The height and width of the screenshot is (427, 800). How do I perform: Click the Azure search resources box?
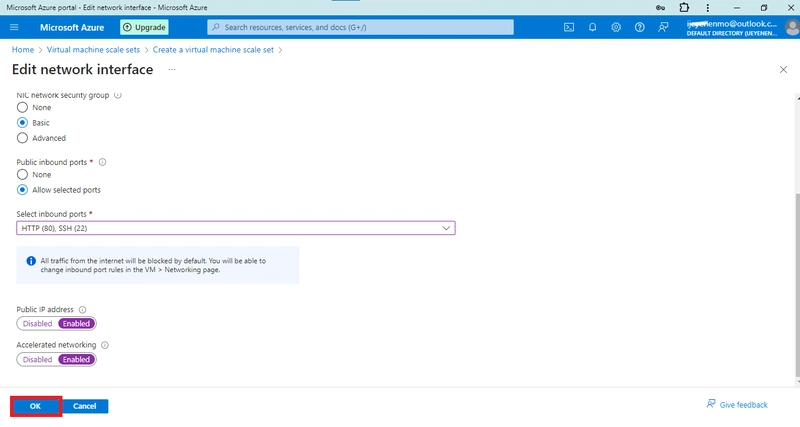point(360,28)
